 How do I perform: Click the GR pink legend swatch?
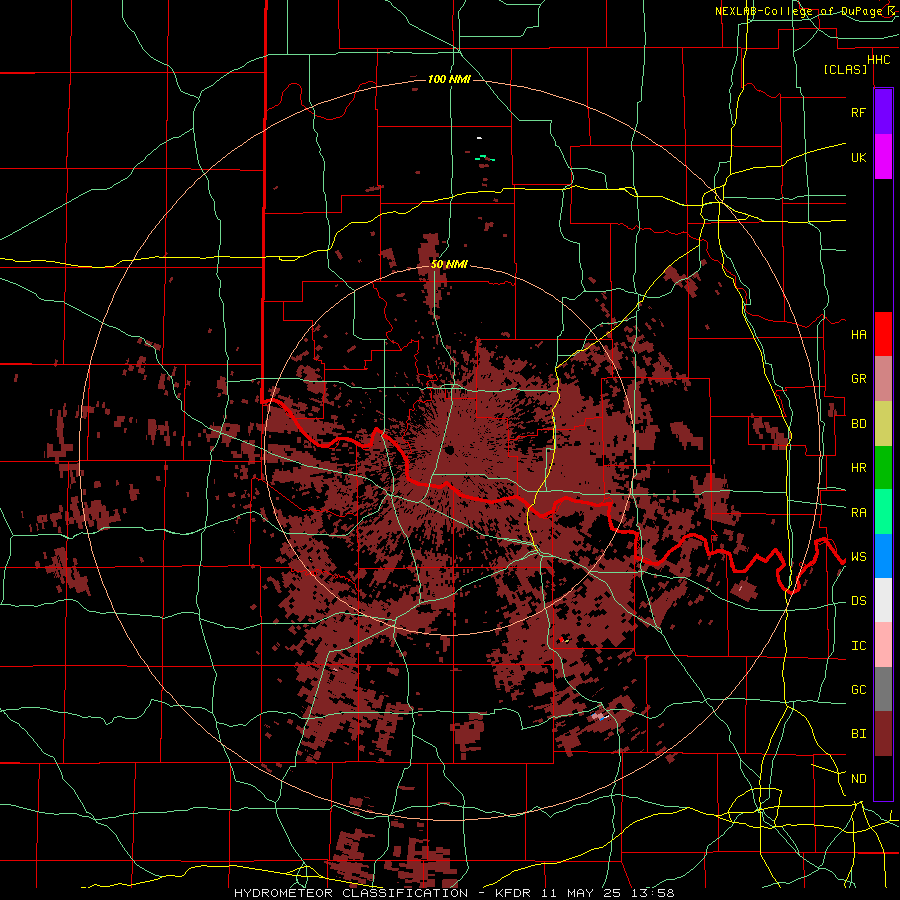coord(883,379)
